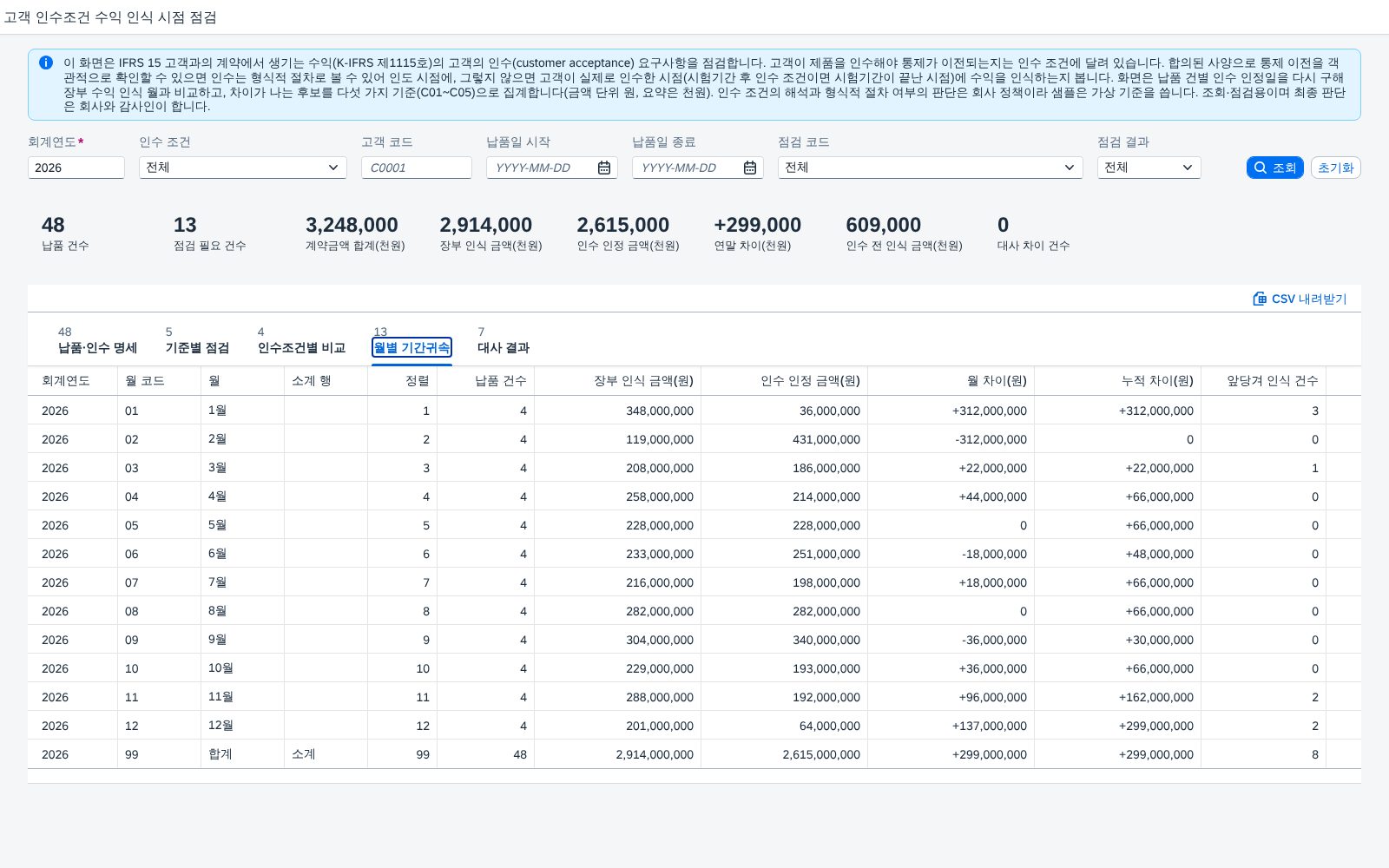This screenshot has height=868, width=1389.
Task: Select the 월별 기간귀속 tab
Action: coord(411,347)
